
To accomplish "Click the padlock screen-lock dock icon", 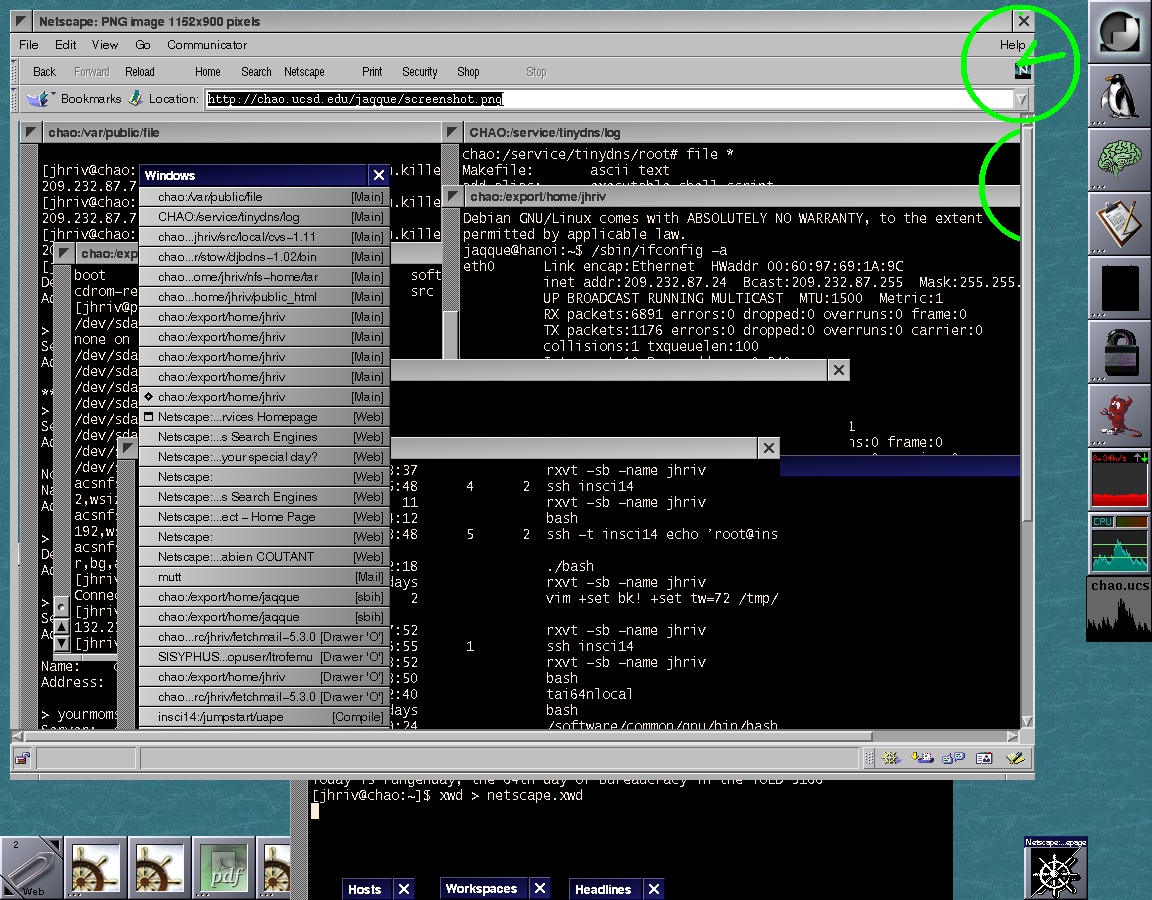I will point(1119,350).
